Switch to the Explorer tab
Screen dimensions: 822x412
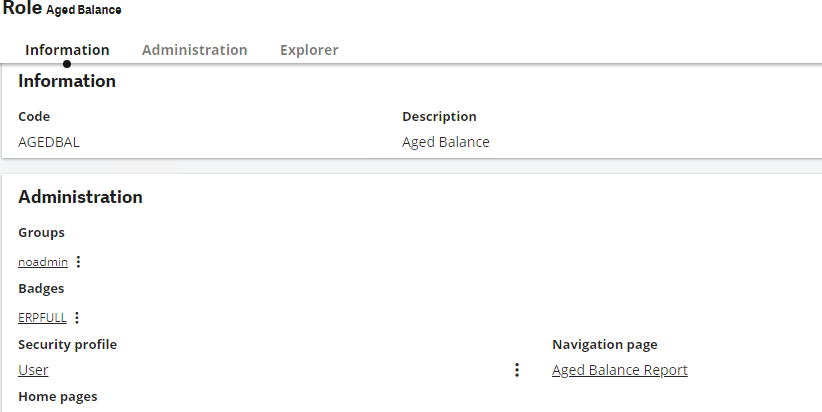coord(309,50)
